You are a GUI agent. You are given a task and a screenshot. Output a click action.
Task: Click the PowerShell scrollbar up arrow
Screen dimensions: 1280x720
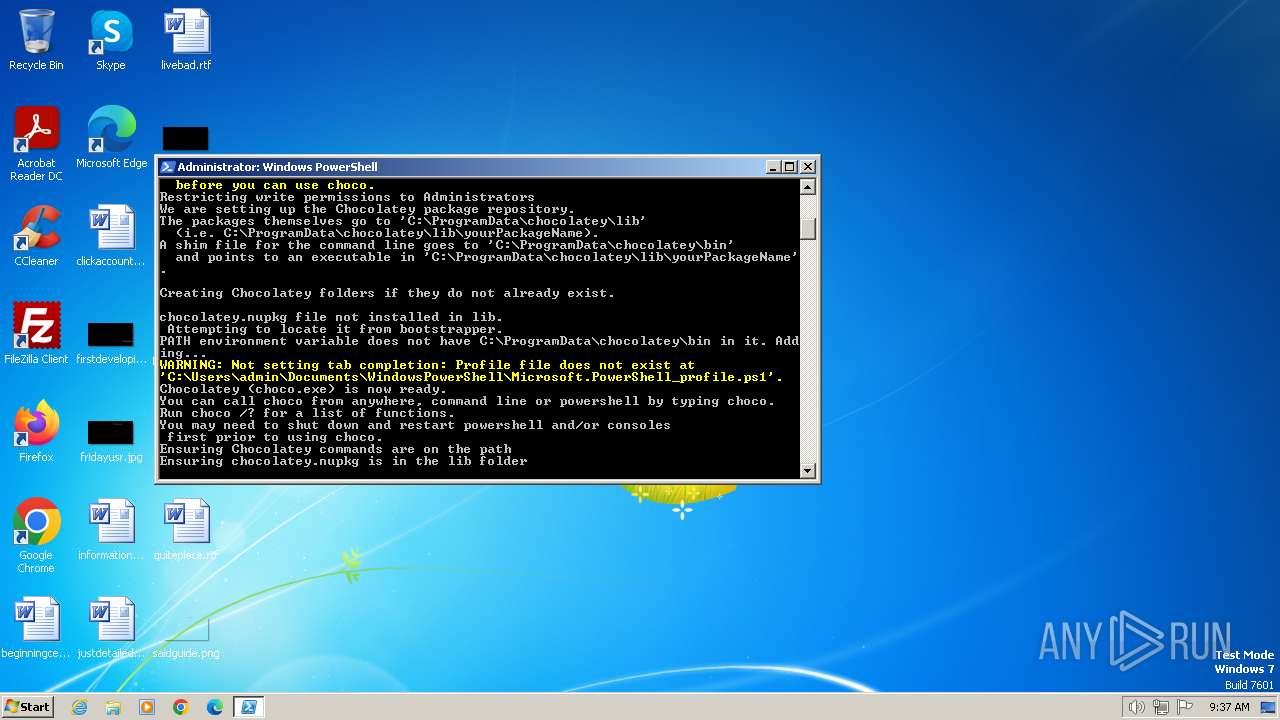(808, 187)
